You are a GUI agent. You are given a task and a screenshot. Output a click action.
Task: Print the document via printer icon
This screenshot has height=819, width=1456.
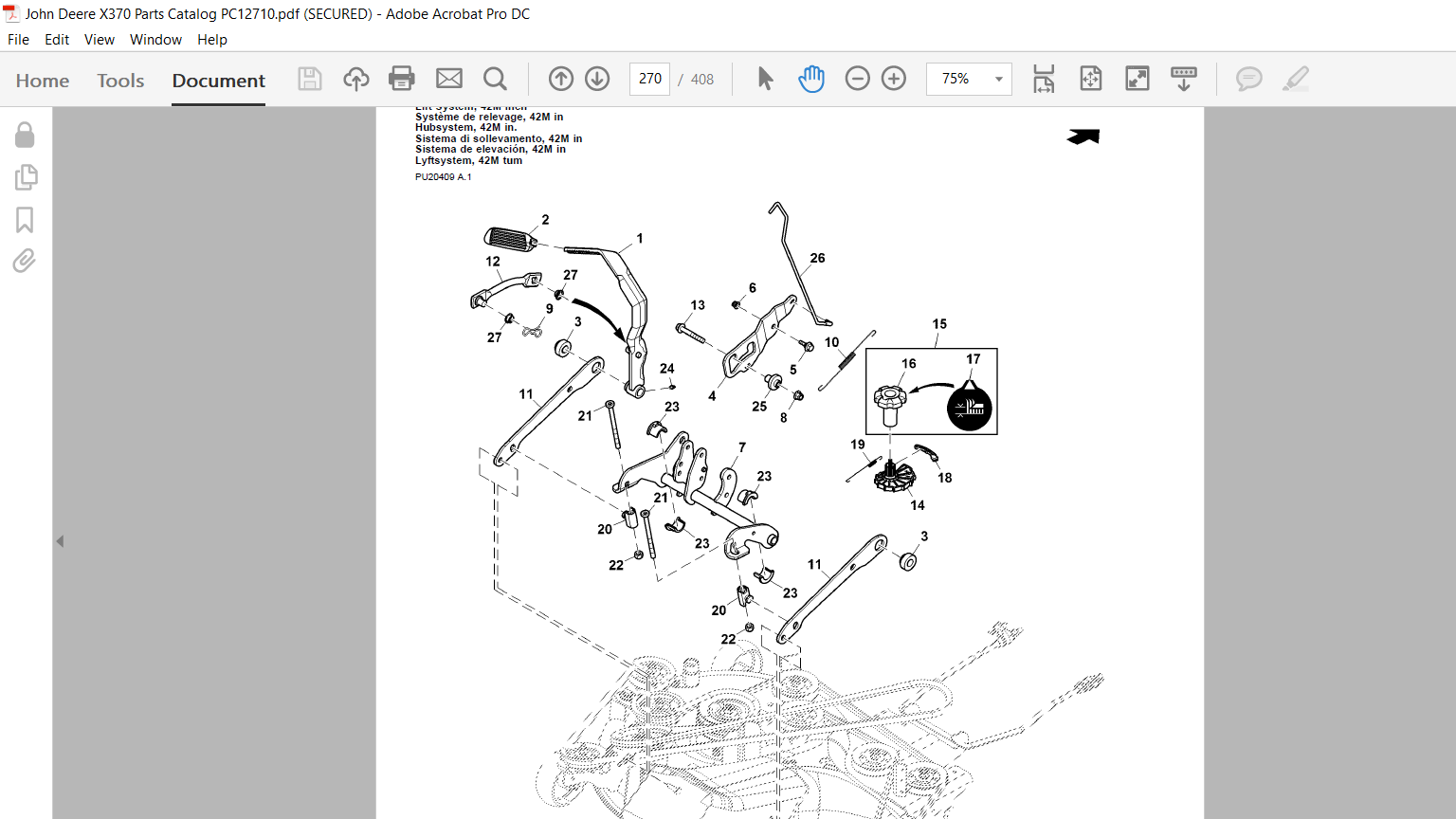[402, 79]
